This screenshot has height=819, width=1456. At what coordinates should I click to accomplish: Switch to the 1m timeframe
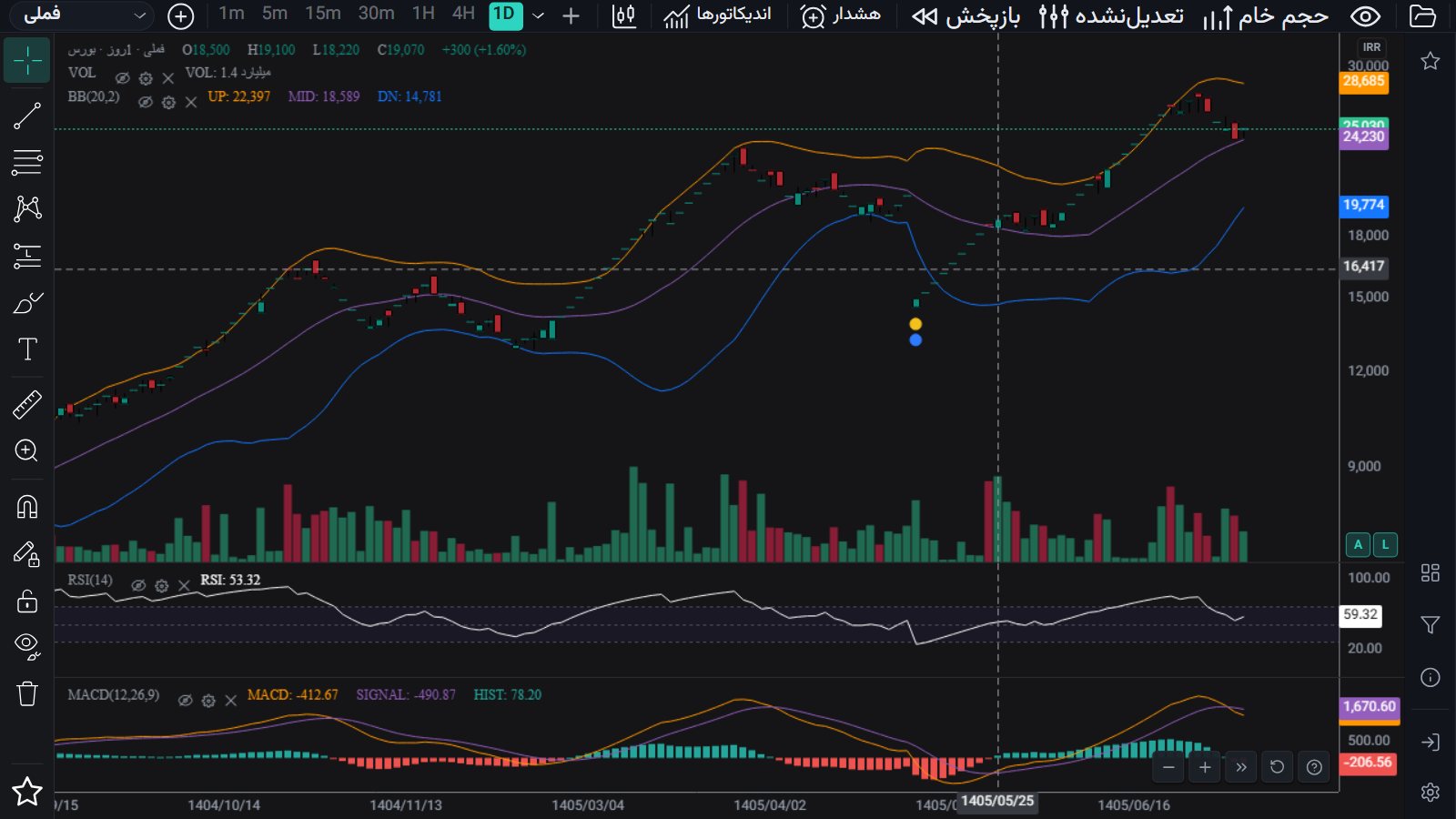pos(231,14)
